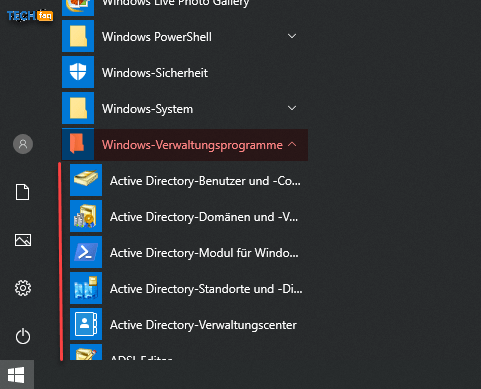The width and height of the screenshot is (481, 389).
Task: Click the Windows-Sicherheit shield icon
Action: pos(78,72)
